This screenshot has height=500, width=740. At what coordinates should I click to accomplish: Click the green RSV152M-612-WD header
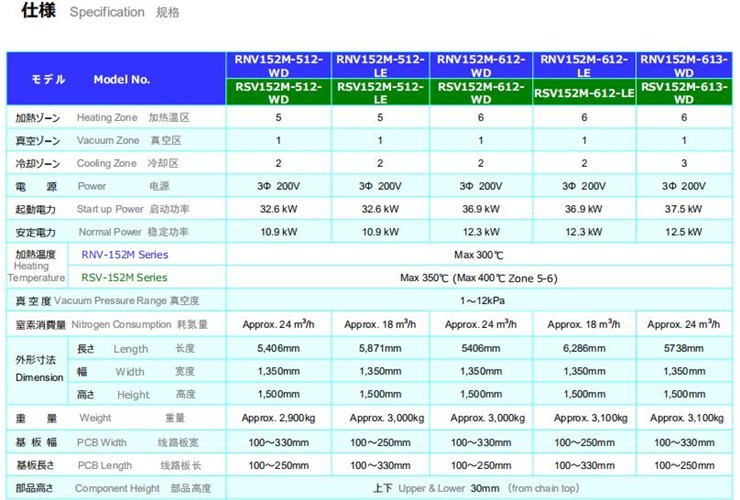[481, 93]
